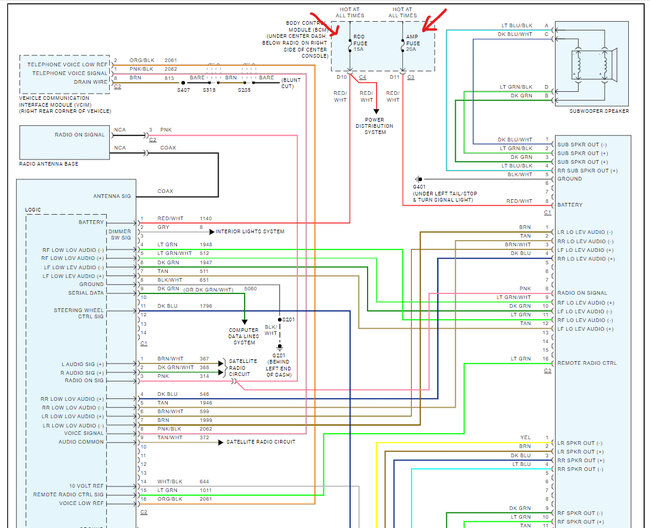650x528 pixels.
Task: Click the SUB SPKR OUT (-) label
Action: [582, 145]
